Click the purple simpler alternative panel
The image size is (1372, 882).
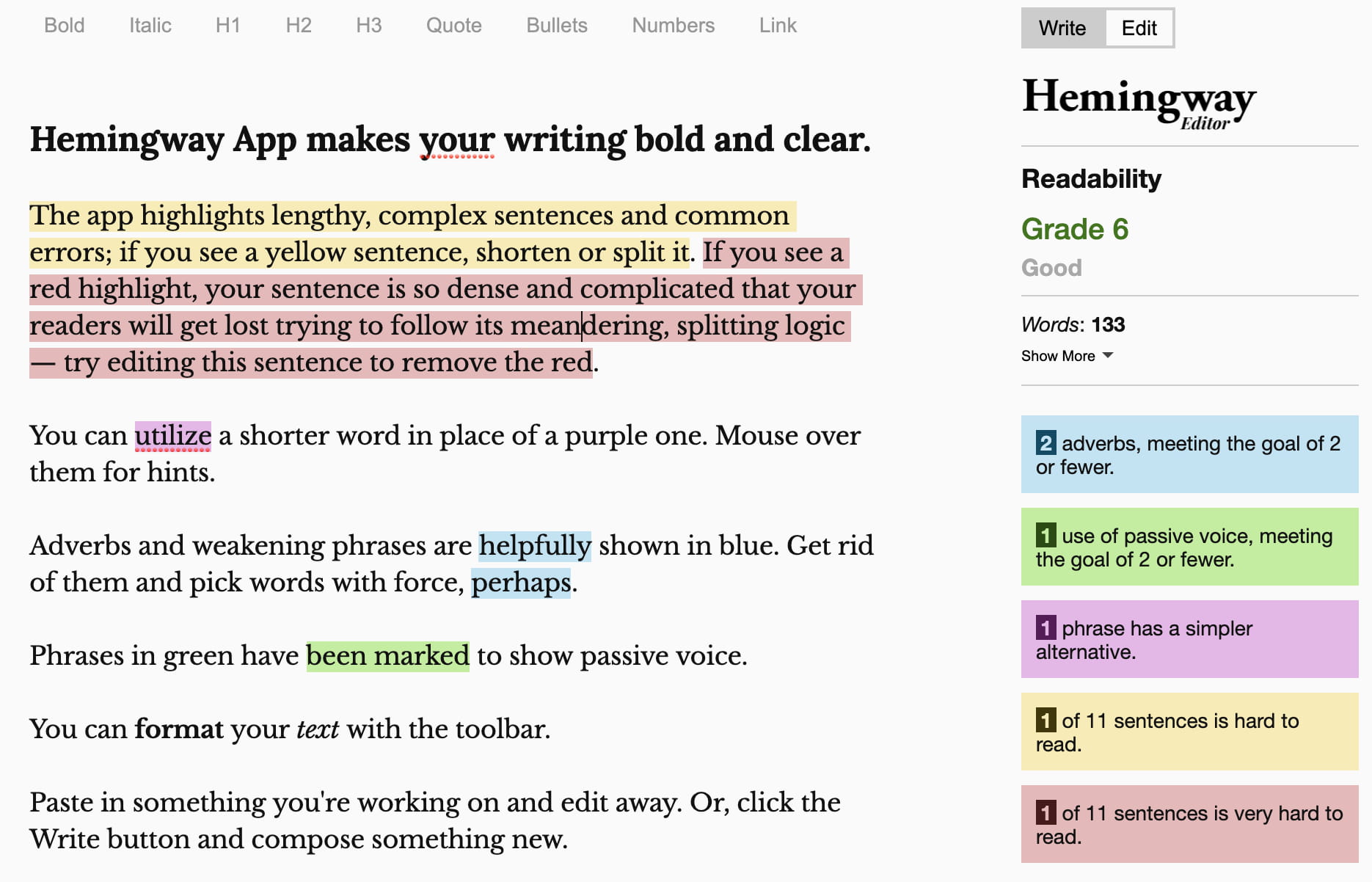pyautogui.click(x=1189, y=638)
